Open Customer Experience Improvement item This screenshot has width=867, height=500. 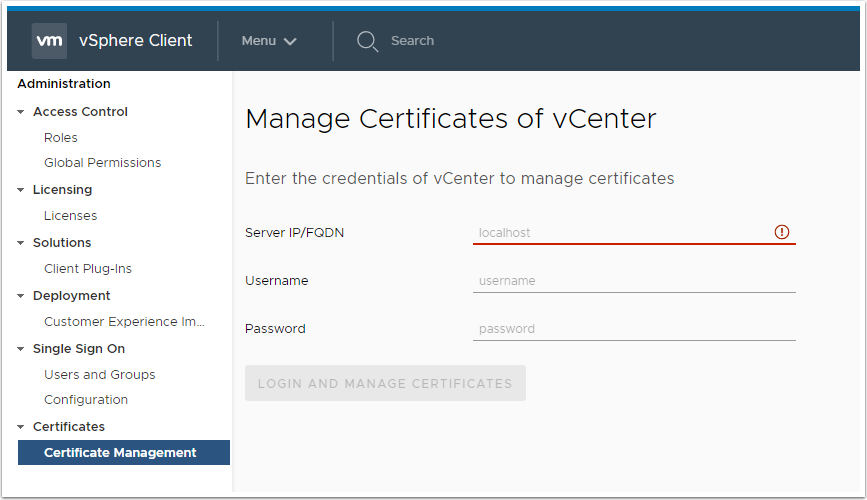[124, 321]
